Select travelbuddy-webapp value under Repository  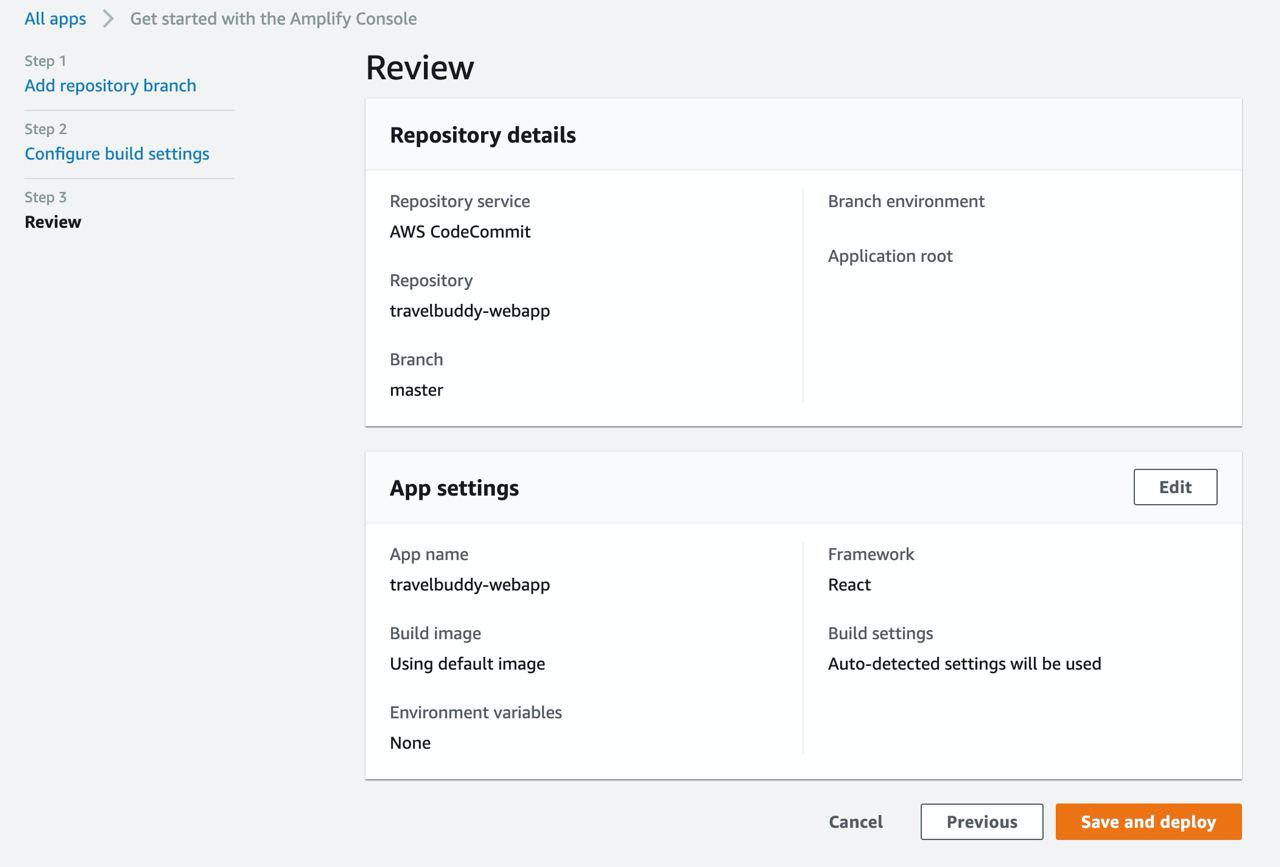470,310
